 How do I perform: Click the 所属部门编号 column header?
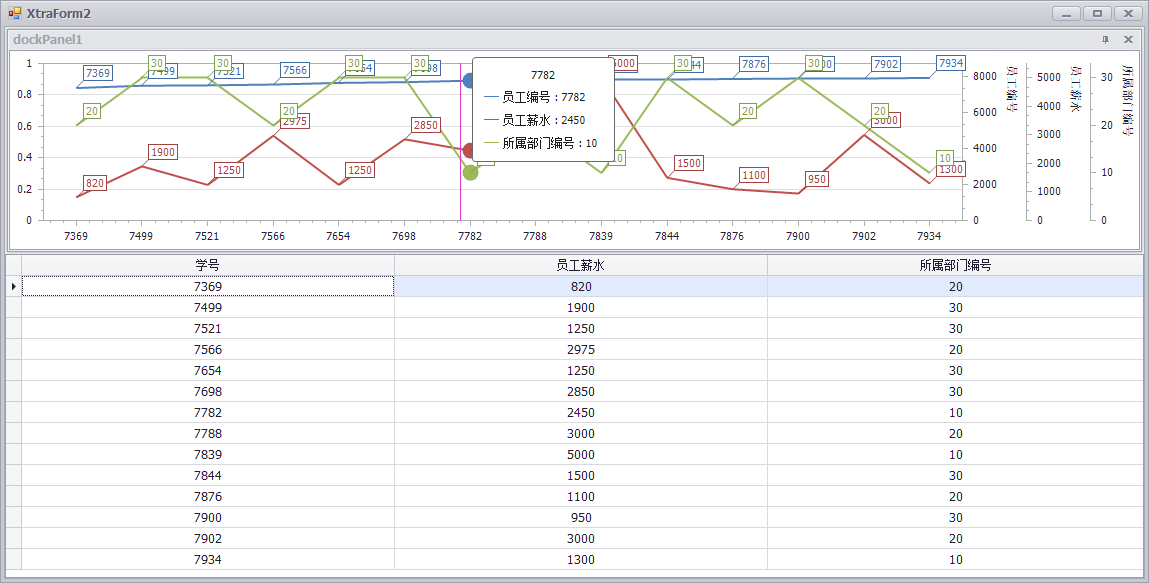[956, 265]
